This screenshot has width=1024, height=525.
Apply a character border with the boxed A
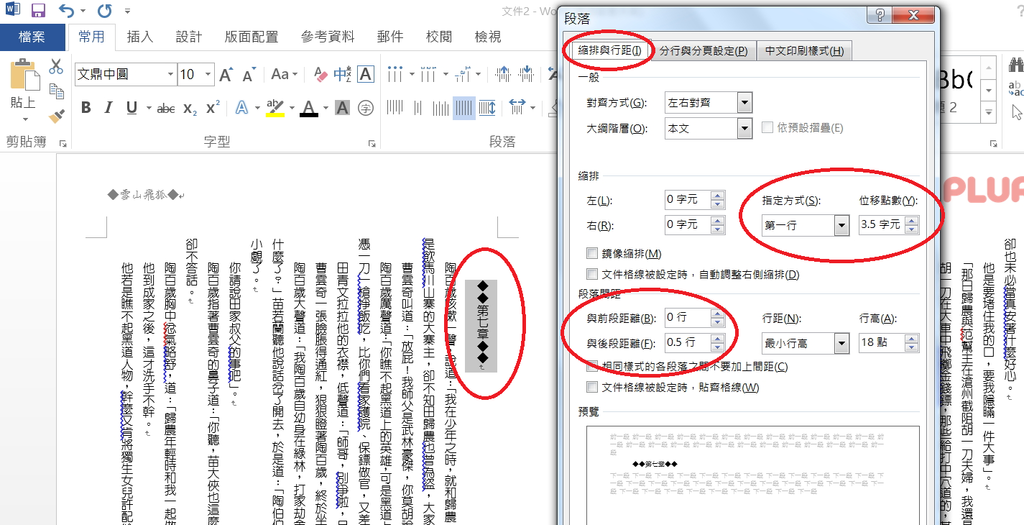(366, 74)
